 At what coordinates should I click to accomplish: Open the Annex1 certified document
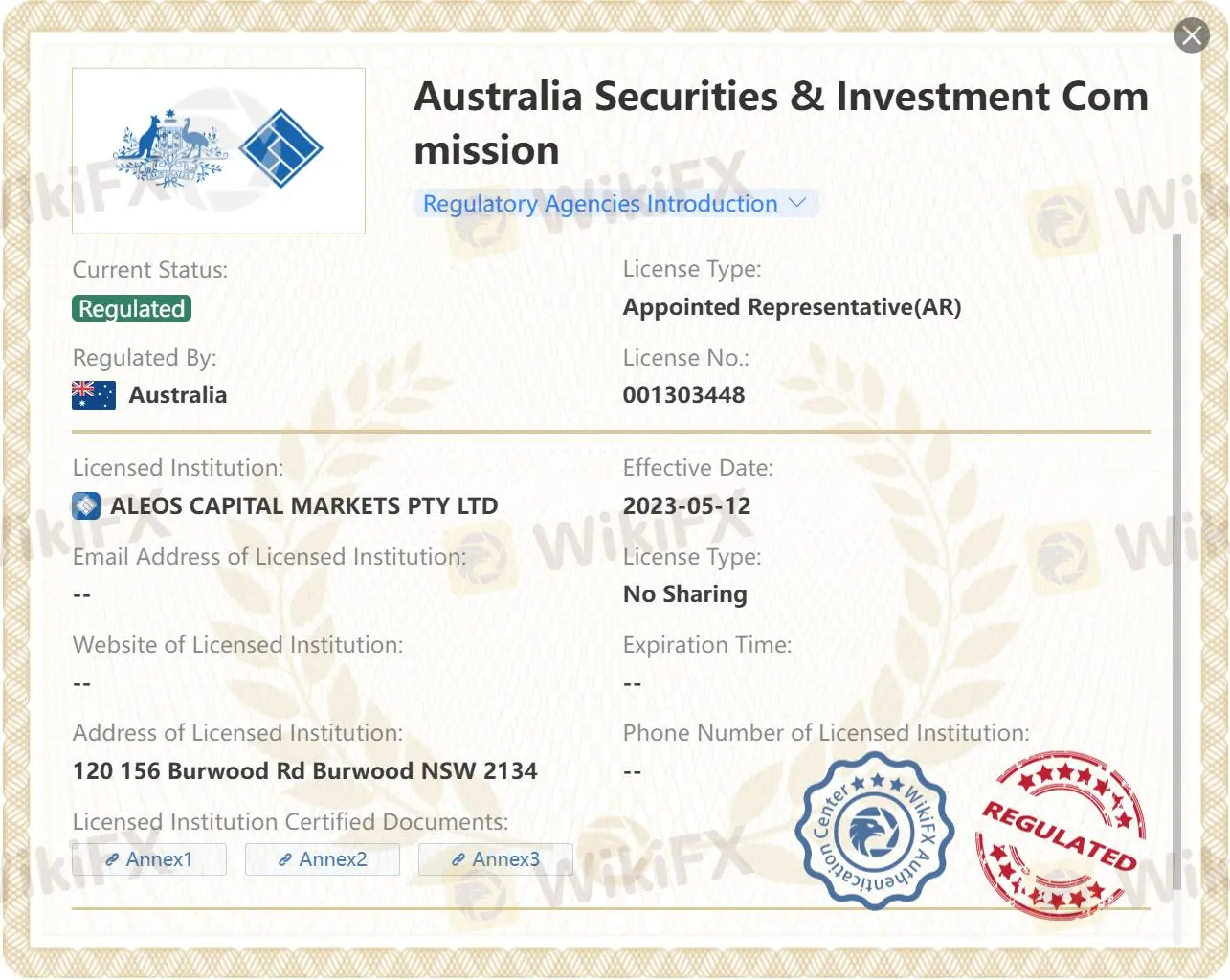pyautogui.click(x=149, y=859)
